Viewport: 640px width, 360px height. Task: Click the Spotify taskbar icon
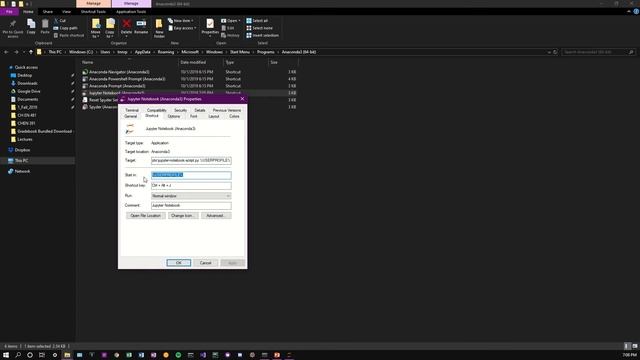[x=178, y=355]
